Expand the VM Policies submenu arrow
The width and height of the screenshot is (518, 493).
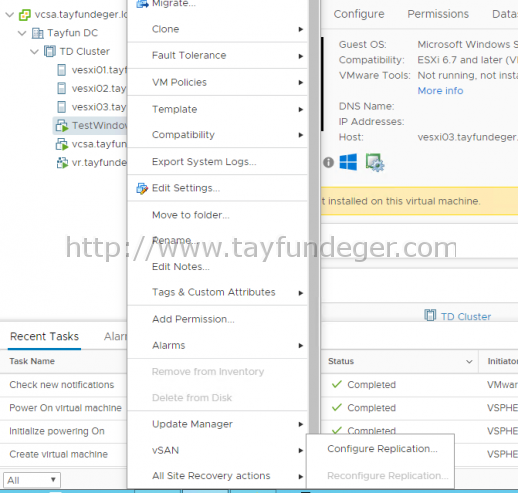(301, 82)
